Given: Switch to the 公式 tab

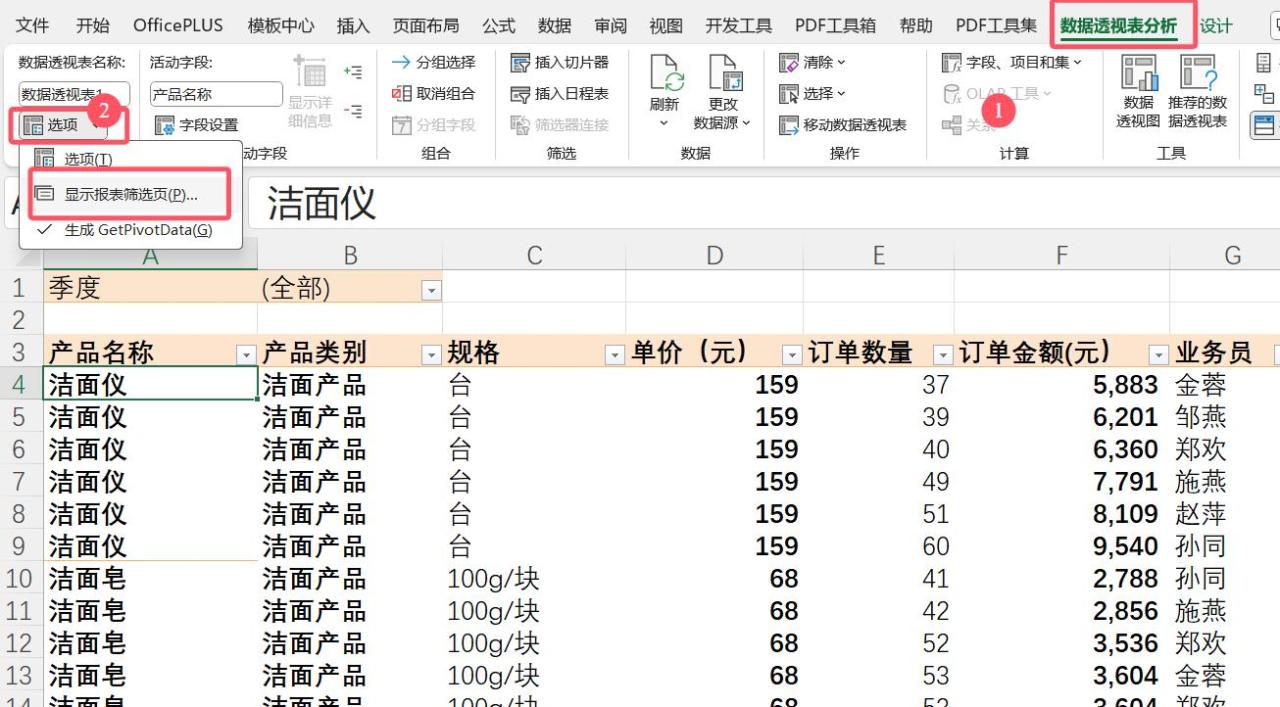Looking at the screenshot, I should 499,26.
